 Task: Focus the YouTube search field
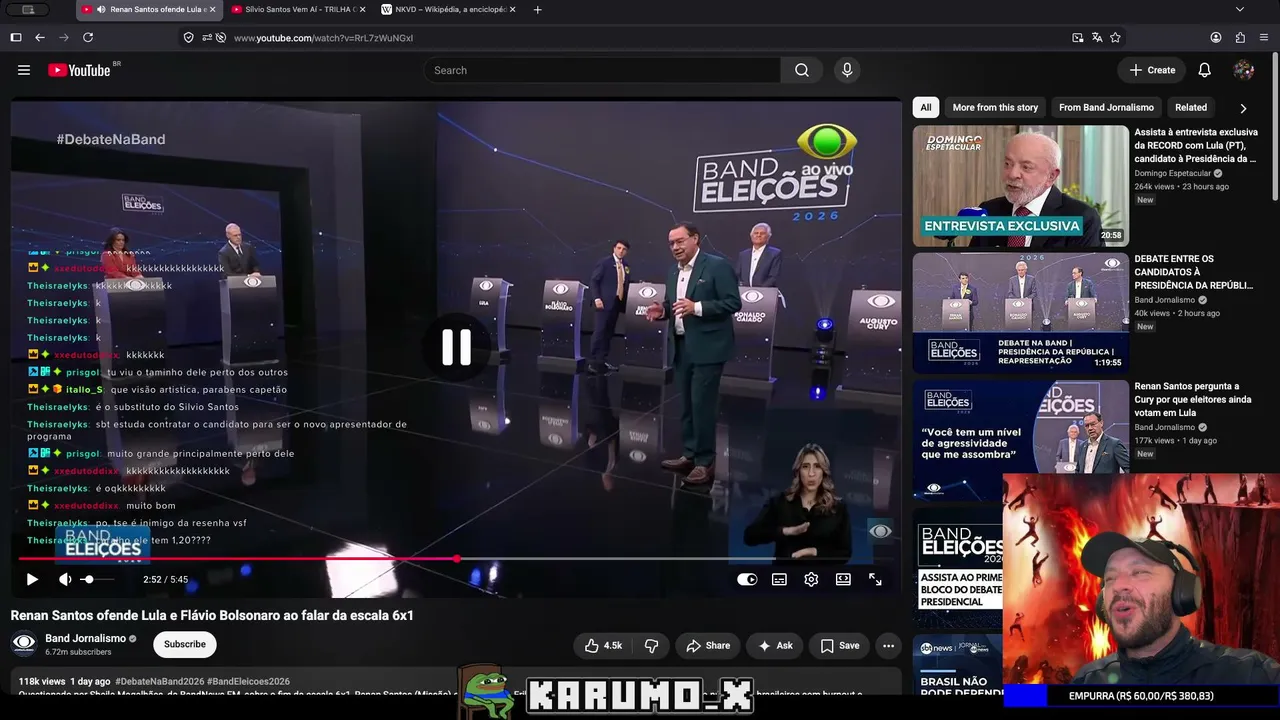pos(602,70)
